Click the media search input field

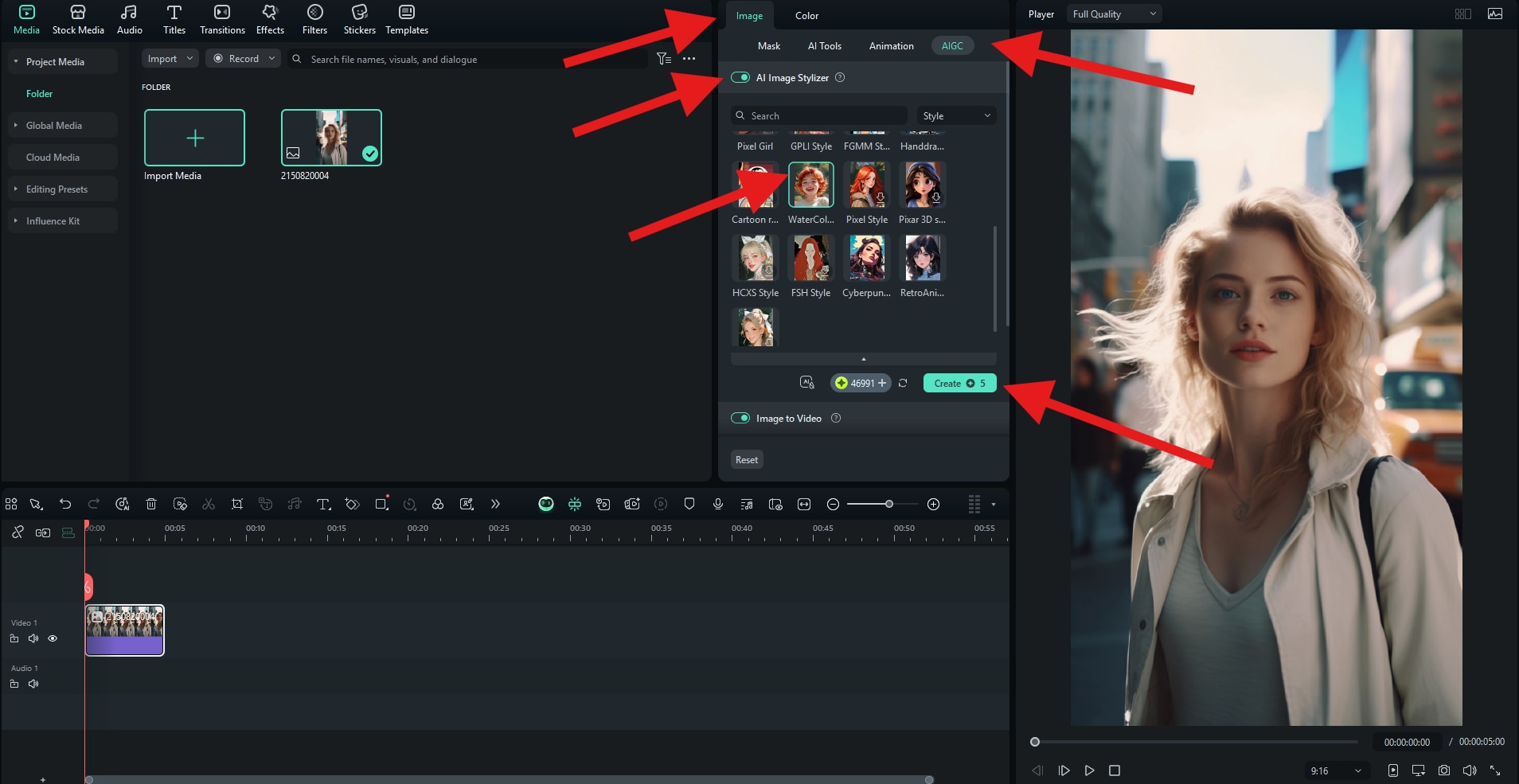[470, 59]
